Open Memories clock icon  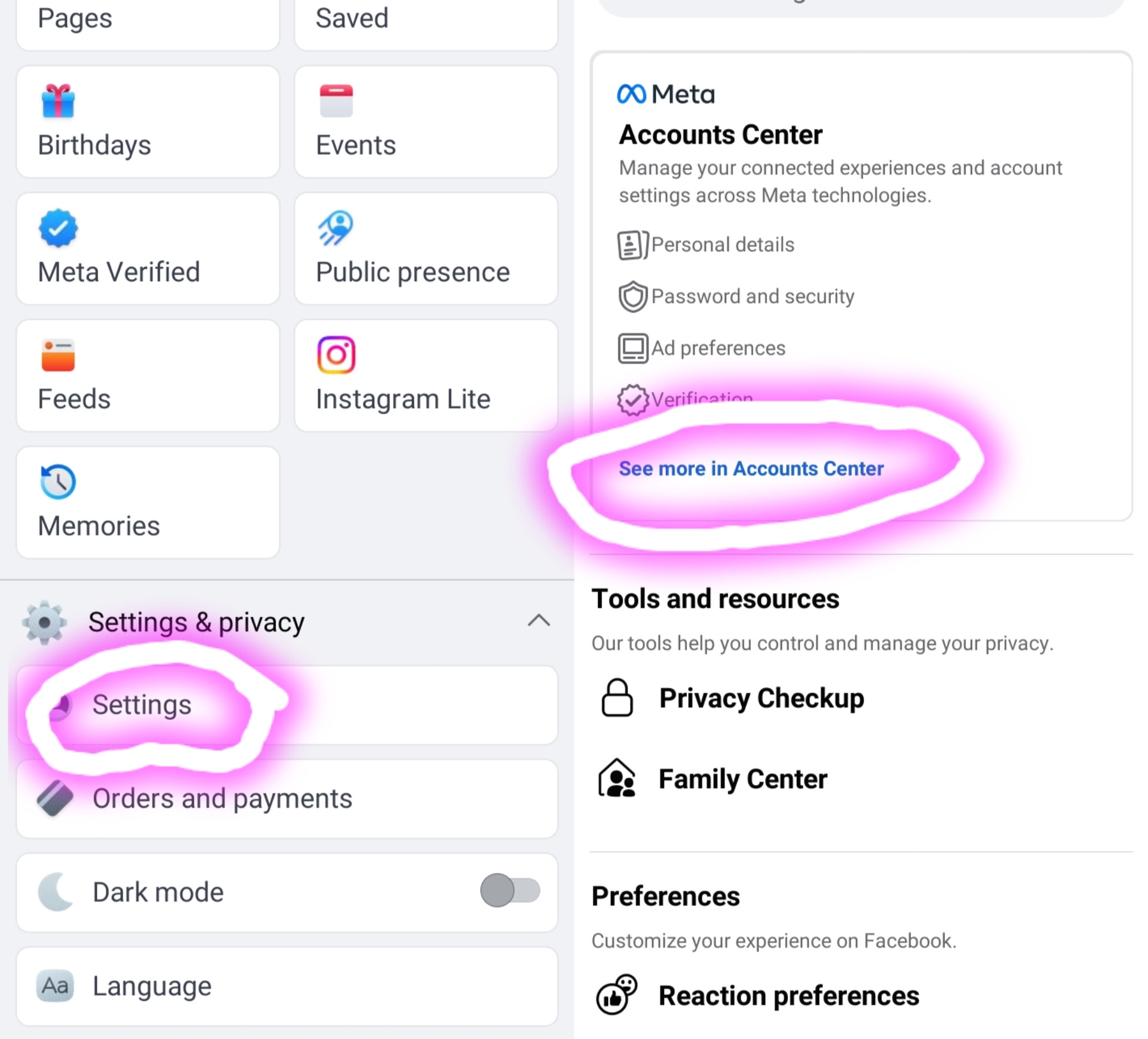[x=58, y=482]
